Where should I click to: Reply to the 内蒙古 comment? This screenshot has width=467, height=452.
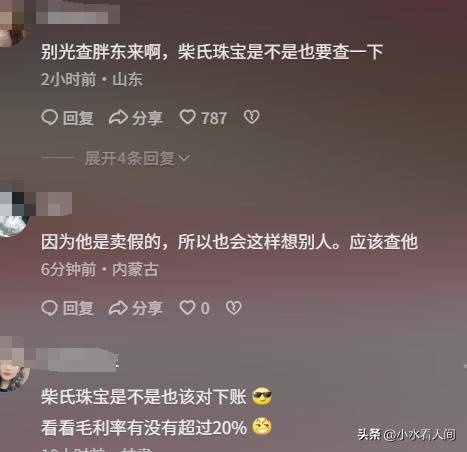[67, 308]
